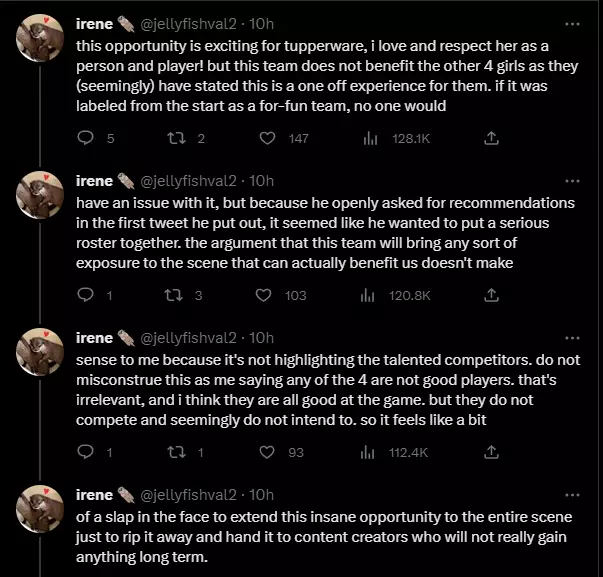Open more options on the second tweet
Image resolution: width=603 pixels, height=577 pixels.
coord(571,180)
